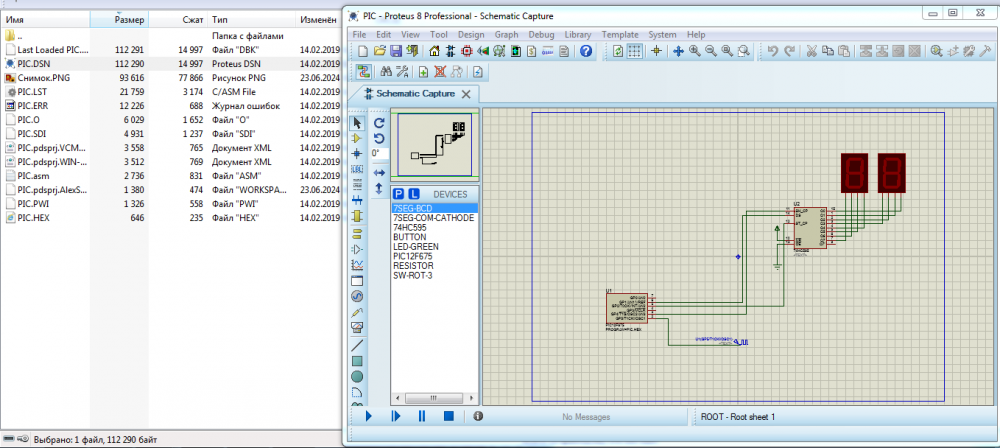This screenshot has width=1000, height=448.
Task: Activate Selection mode arrow tool
Action: (x=357, y=123)
